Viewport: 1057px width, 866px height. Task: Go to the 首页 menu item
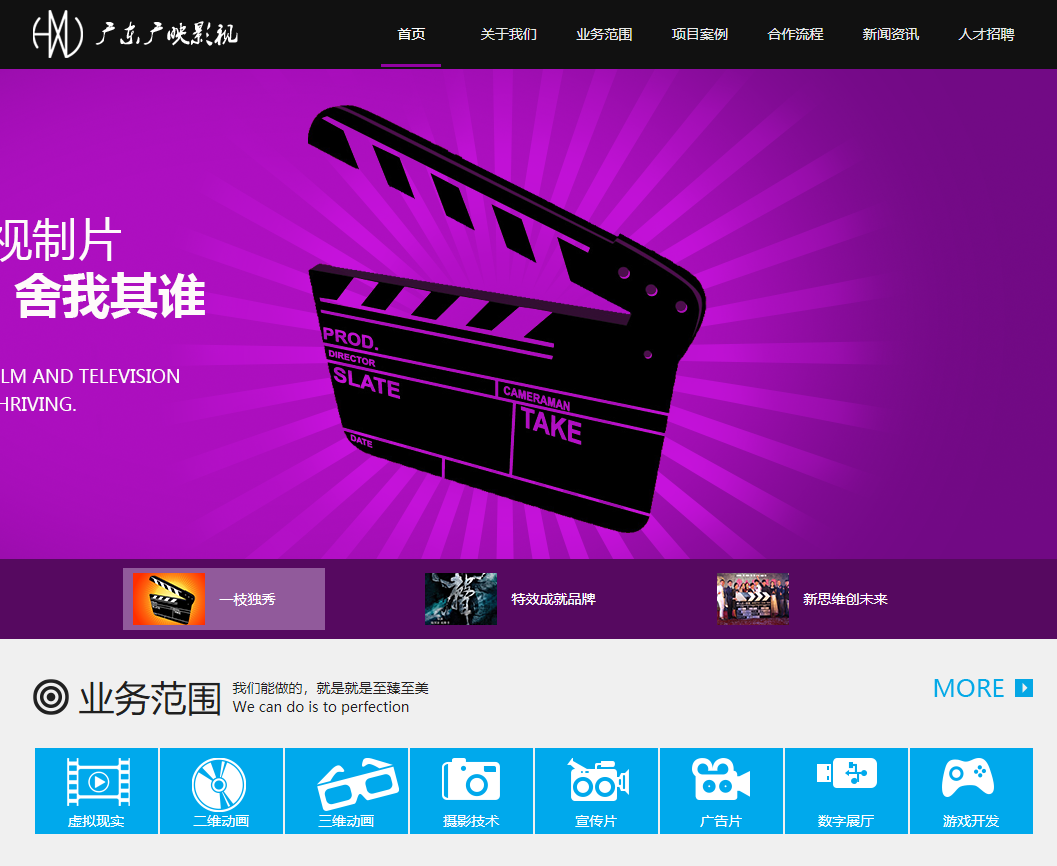[x=411, y=34]
